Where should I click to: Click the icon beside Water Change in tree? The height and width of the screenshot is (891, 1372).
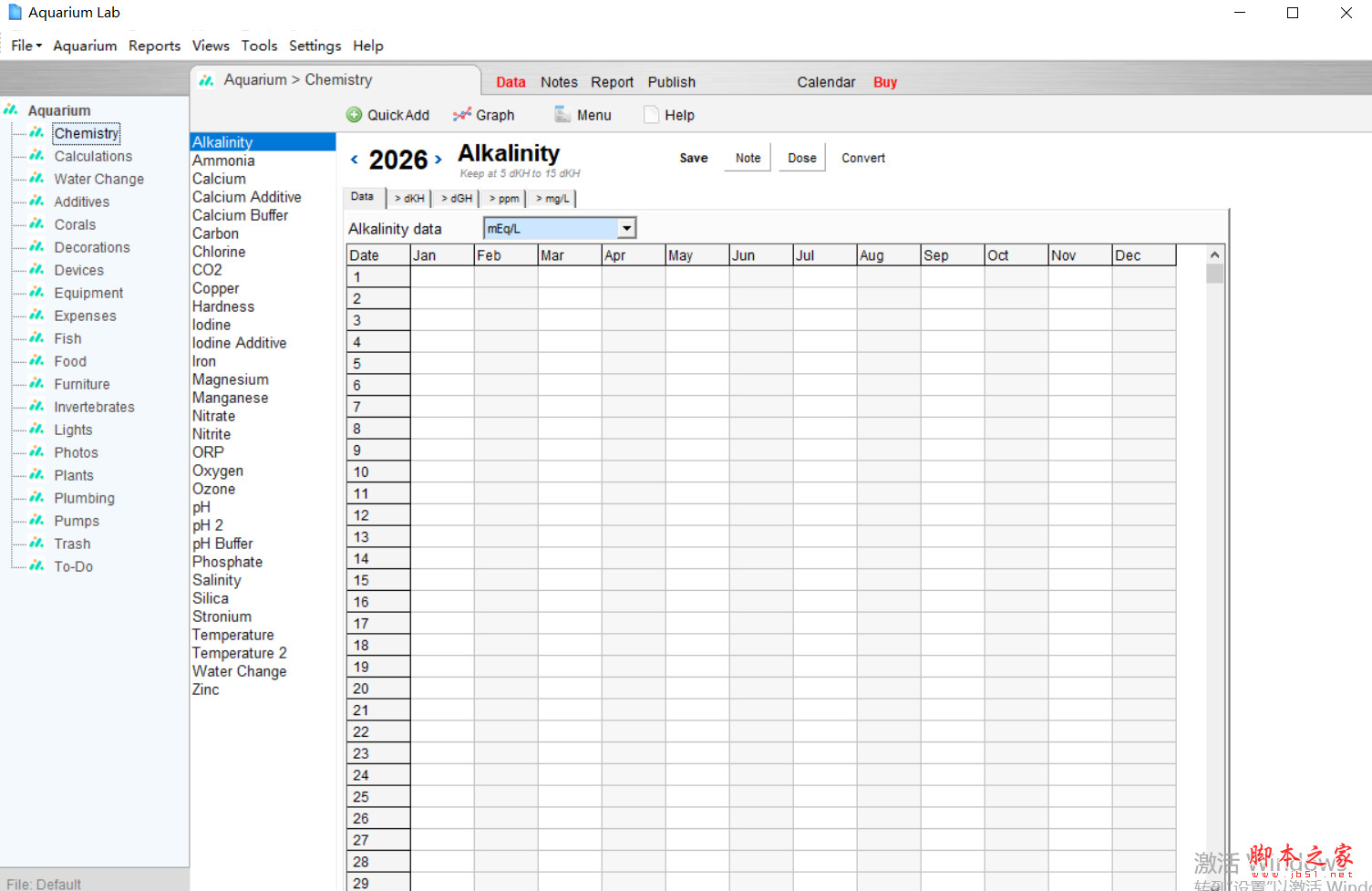(36, 179)
